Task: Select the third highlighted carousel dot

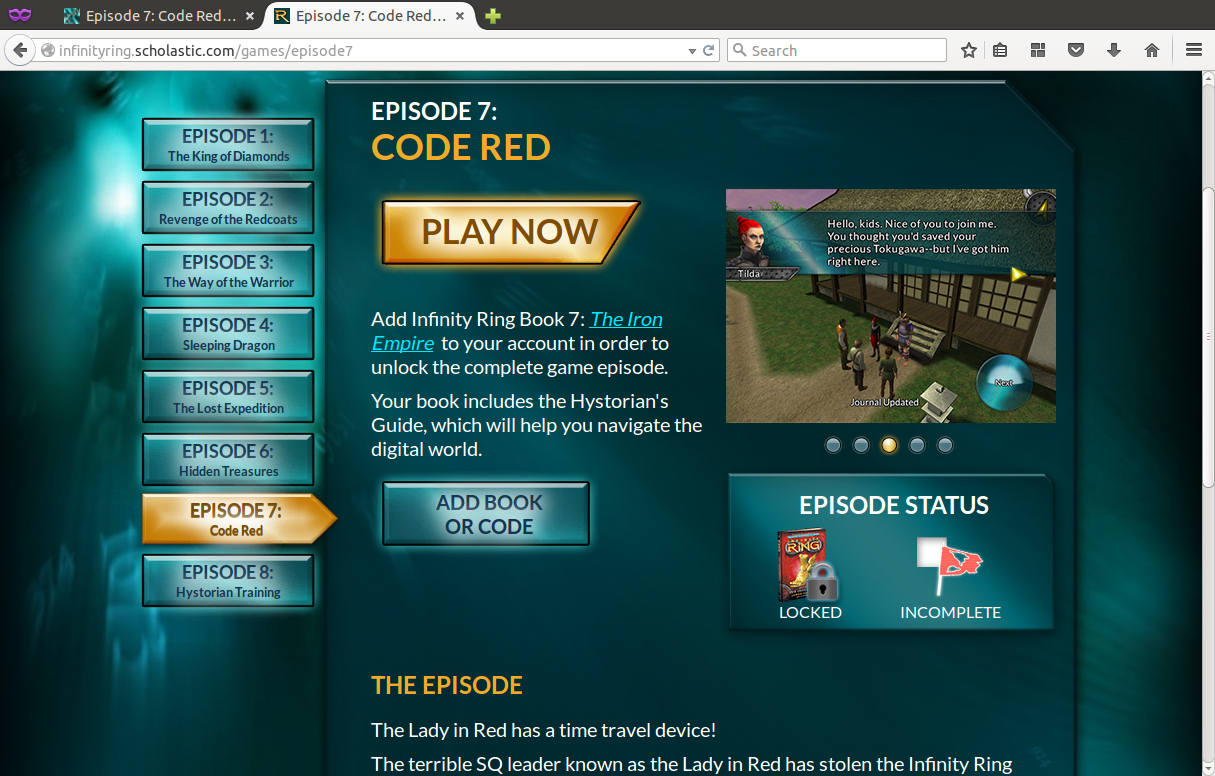Action: coord(889,445)
